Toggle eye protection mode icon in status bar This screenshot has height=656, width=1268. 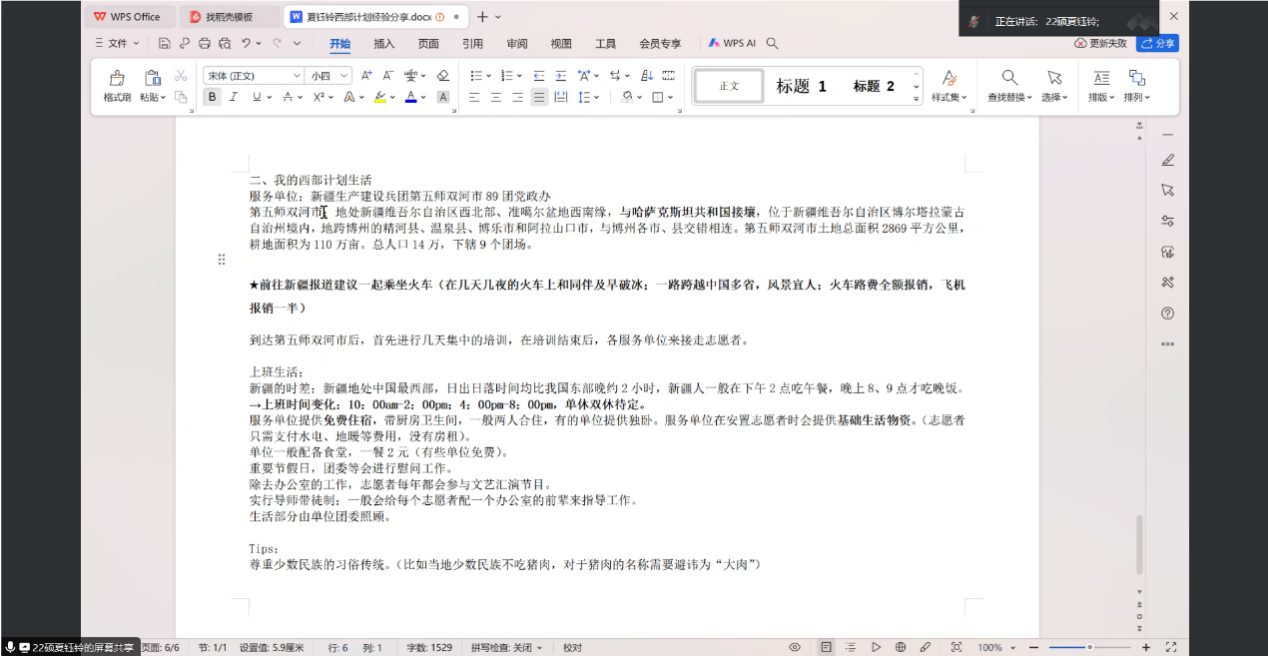coord(795,647)
